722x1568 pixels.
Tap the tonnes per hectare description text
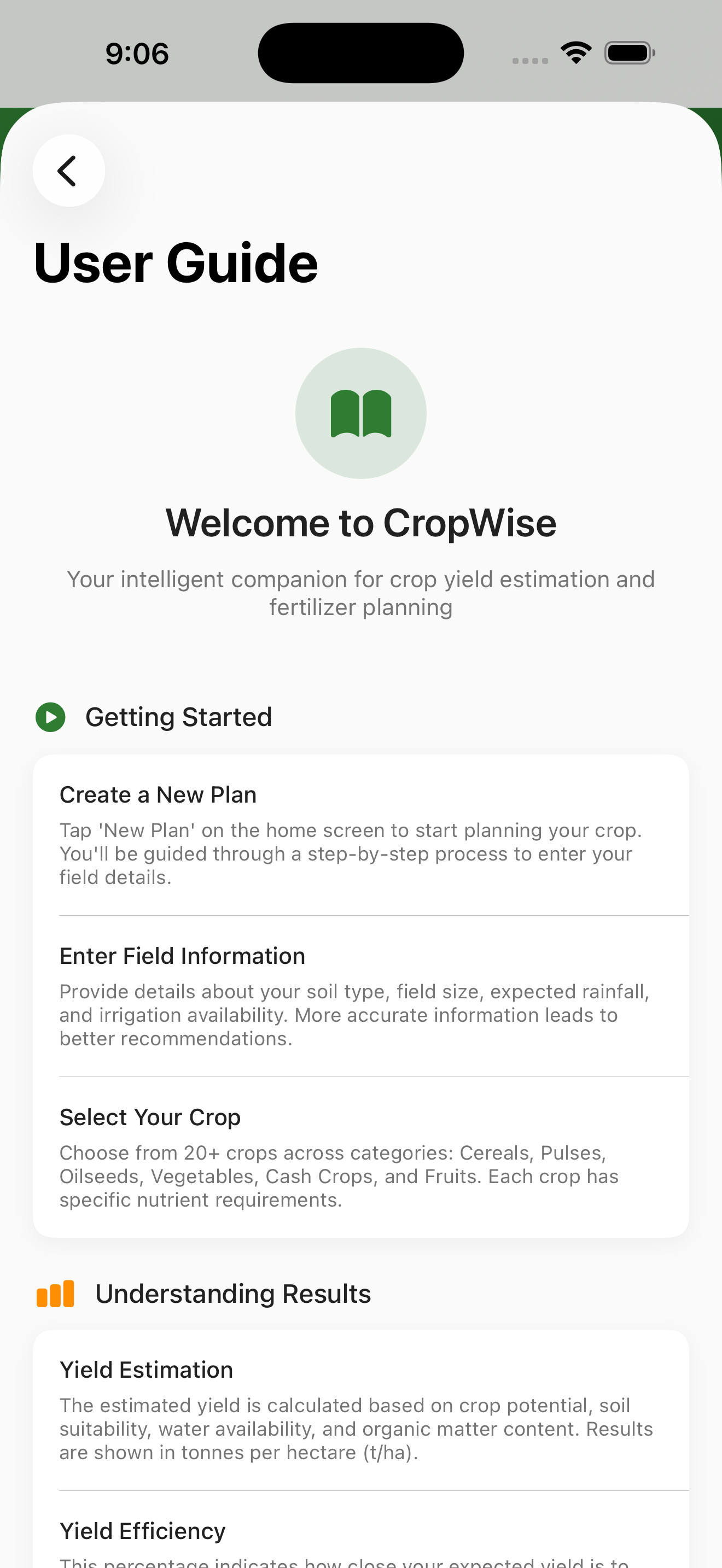pyautogui.click(x=356, y=1429)
